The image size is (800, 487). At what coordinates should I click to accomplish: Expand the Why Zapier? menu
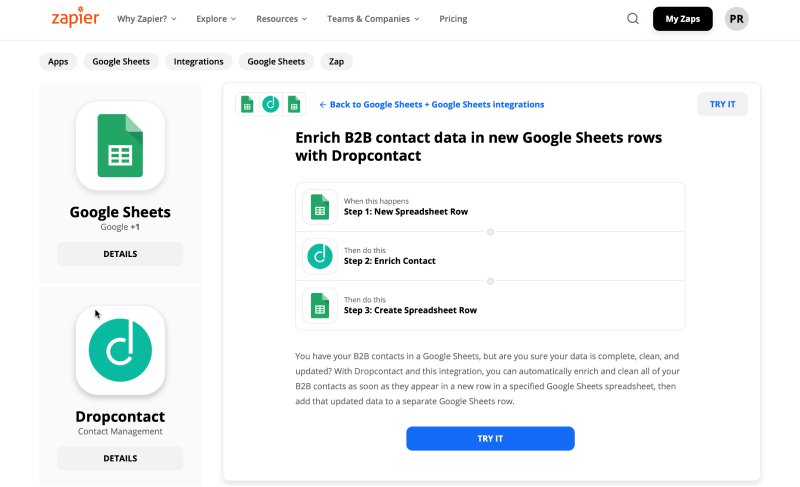146,19
